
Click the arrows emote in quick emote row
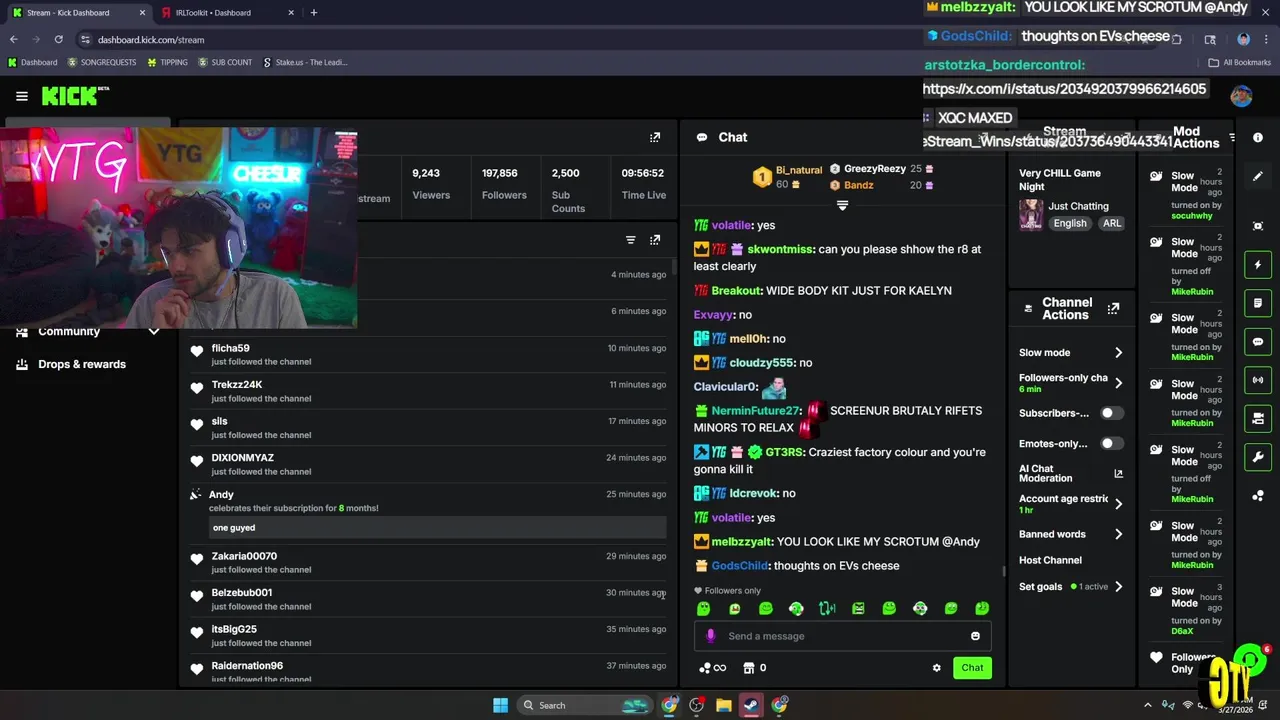tap(827, 608)
